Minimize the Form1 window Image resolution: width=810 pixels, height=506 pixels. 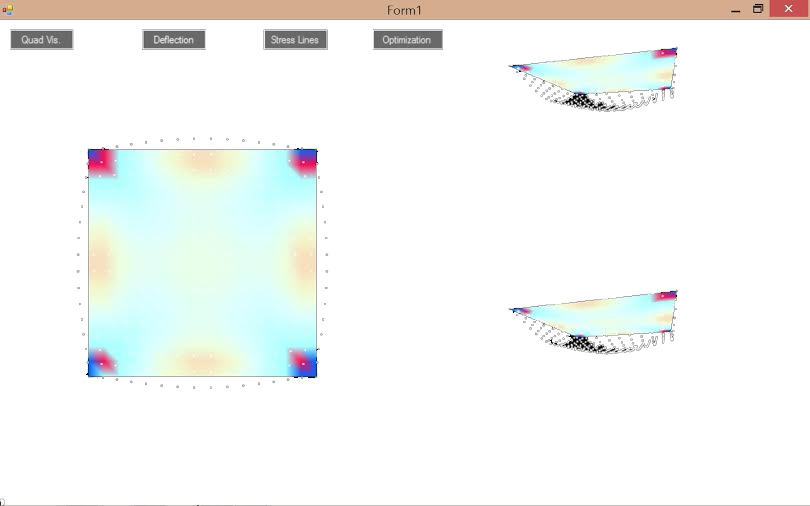pyautogui.click(x=735, y=9)
